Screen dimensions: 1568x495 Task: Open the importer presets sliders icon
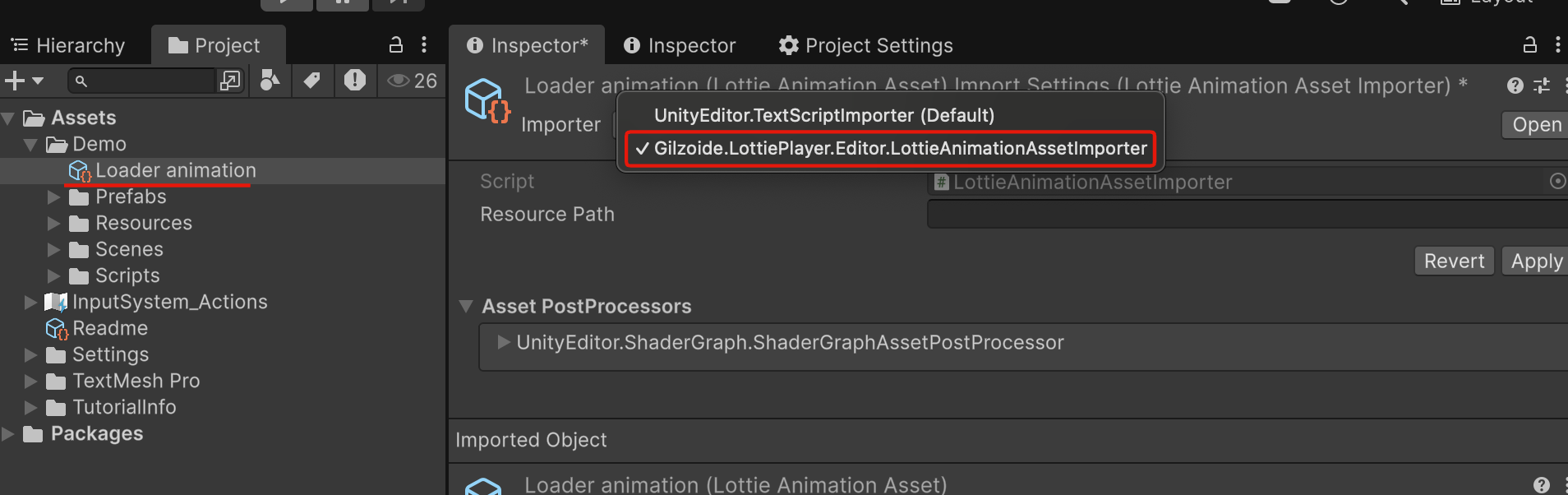click(1542, 86)
